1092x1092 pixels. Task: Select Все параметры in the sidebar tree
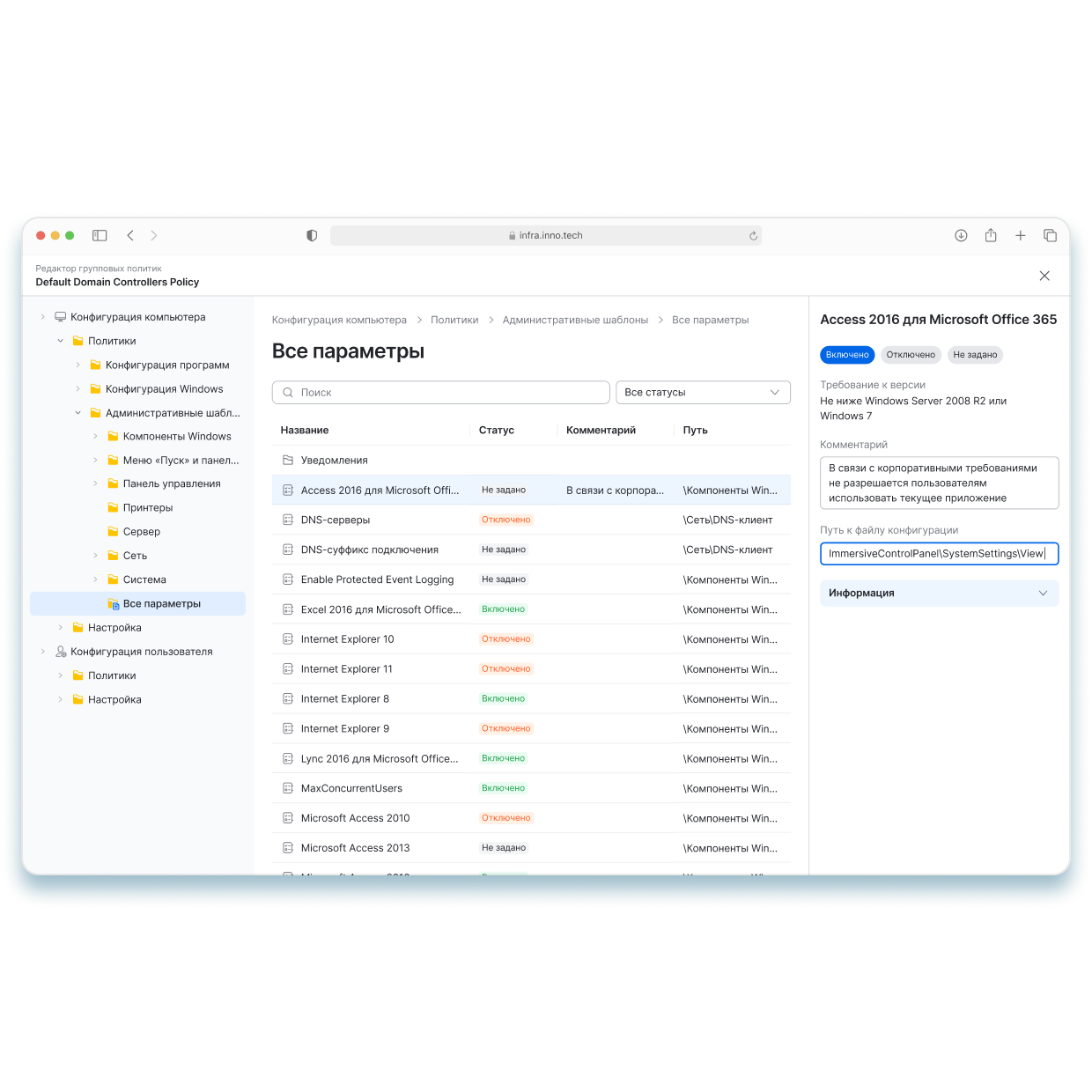tap(162, 604)
